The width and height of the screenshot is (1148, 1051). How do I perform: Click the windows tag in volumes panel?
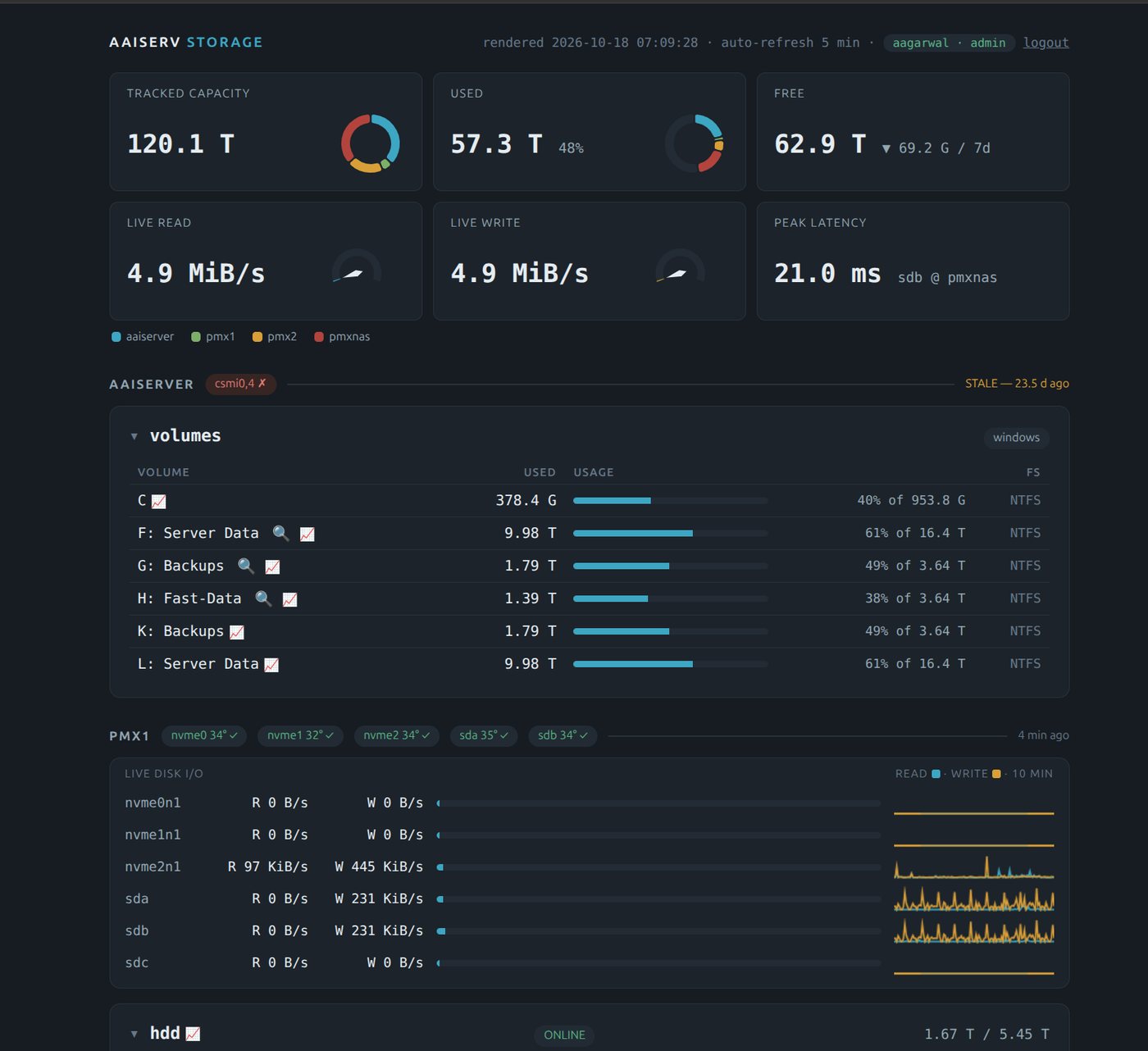(1016, 438)
